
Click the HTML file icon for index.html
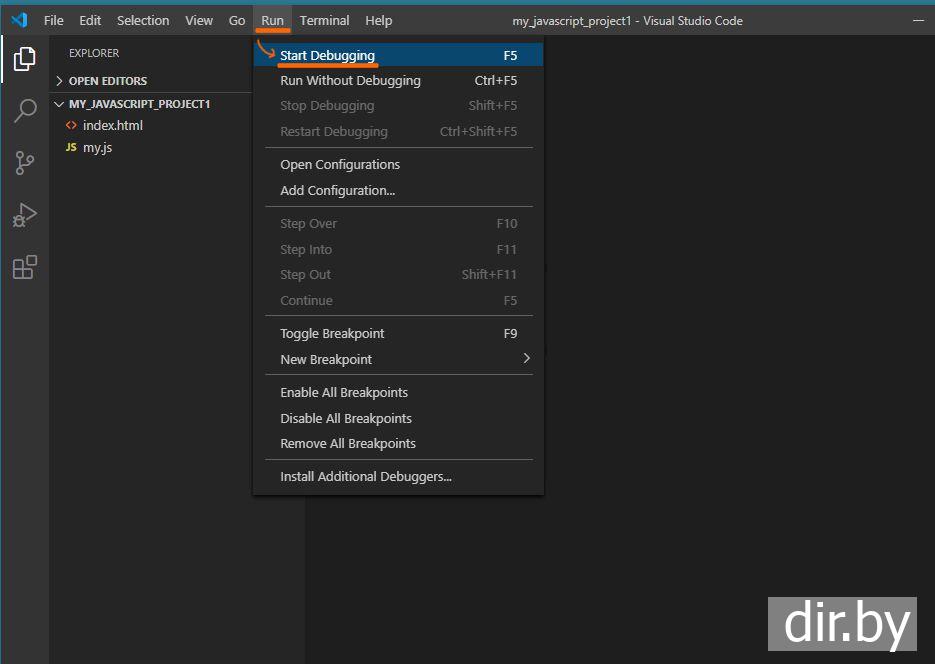tap(71, 126)
